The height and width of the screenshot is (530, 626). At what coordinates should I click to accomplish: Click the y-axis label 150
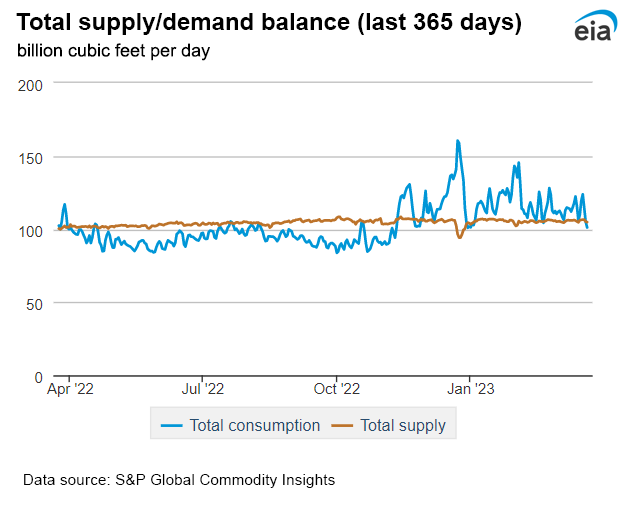(30, 159)
